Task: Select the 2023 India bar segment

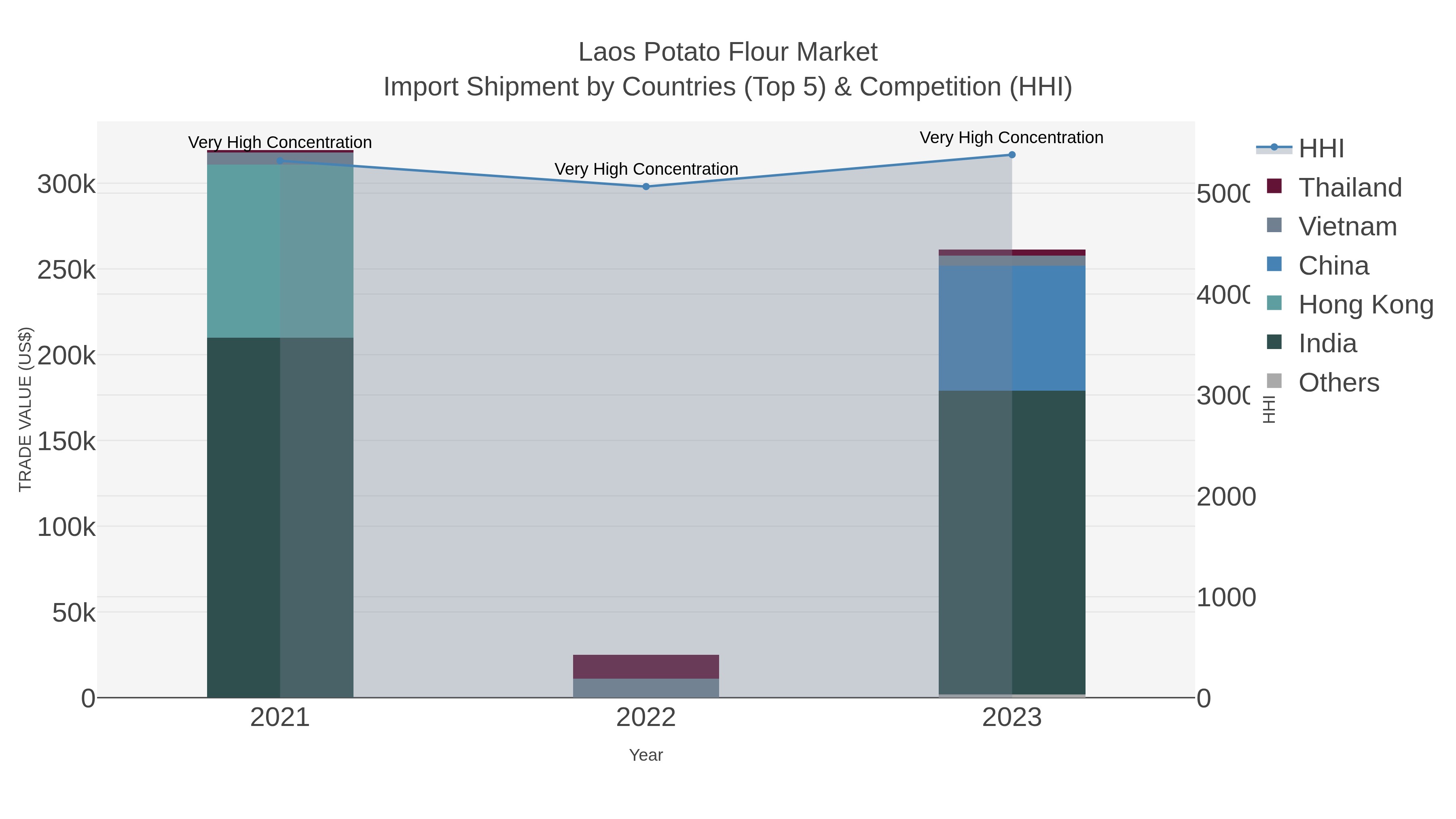Action: coord(1012,543)
